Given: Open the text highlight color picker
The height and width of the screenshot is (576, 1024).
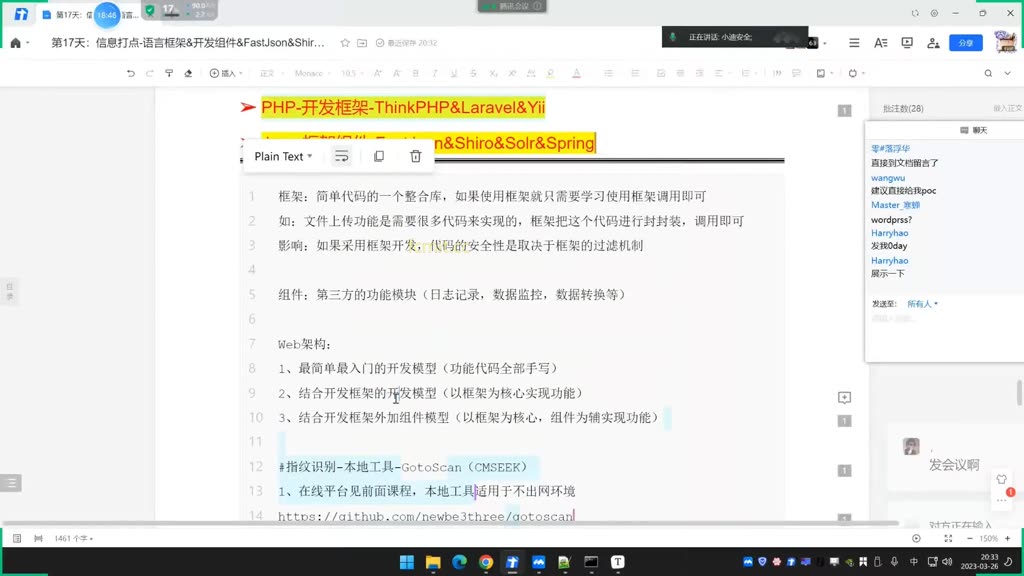Looking at the screenshot, I should click(551, 73).
